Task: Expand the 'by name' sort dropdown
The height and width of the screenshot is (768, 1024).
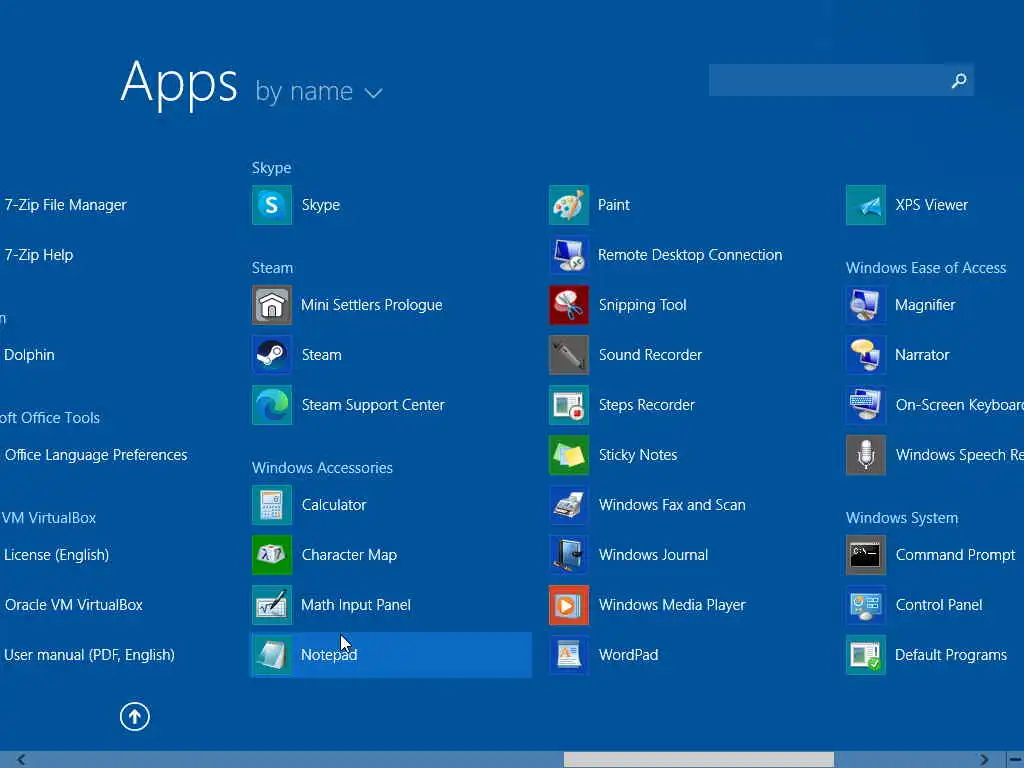Action: [x=319, y=91]
